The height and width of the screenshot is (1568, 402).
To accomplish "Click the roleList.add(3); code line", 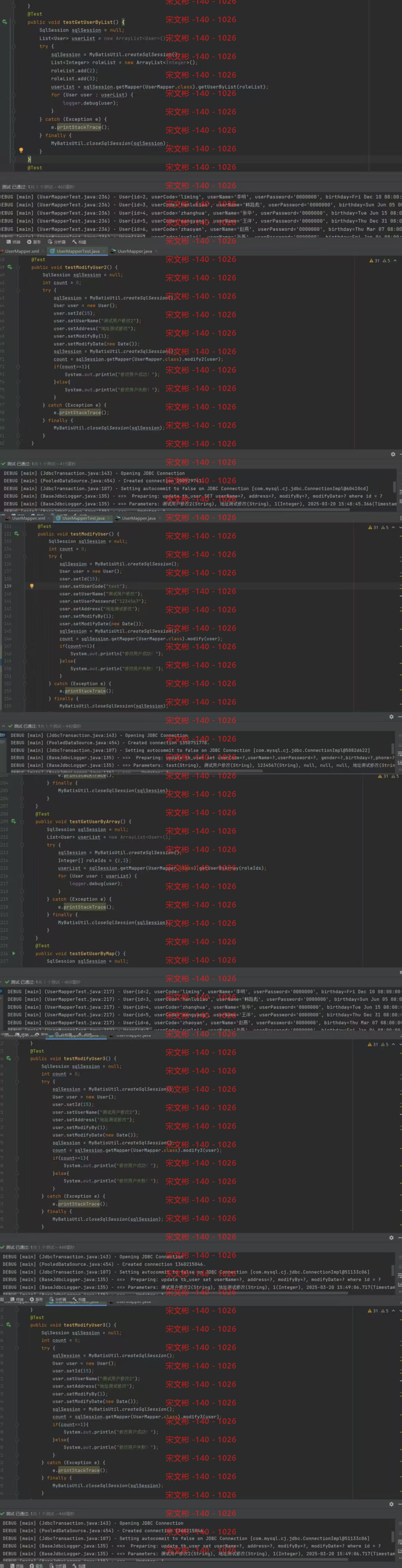I will [x=74, y=78].
